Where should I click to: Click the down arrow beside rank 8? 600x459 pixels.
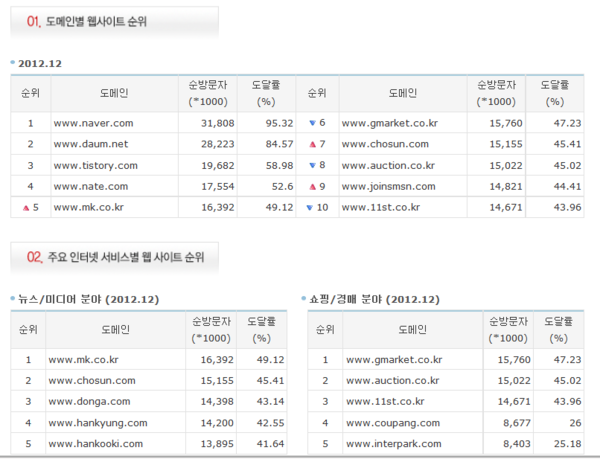pyautogui.click(x=310, y=165)
